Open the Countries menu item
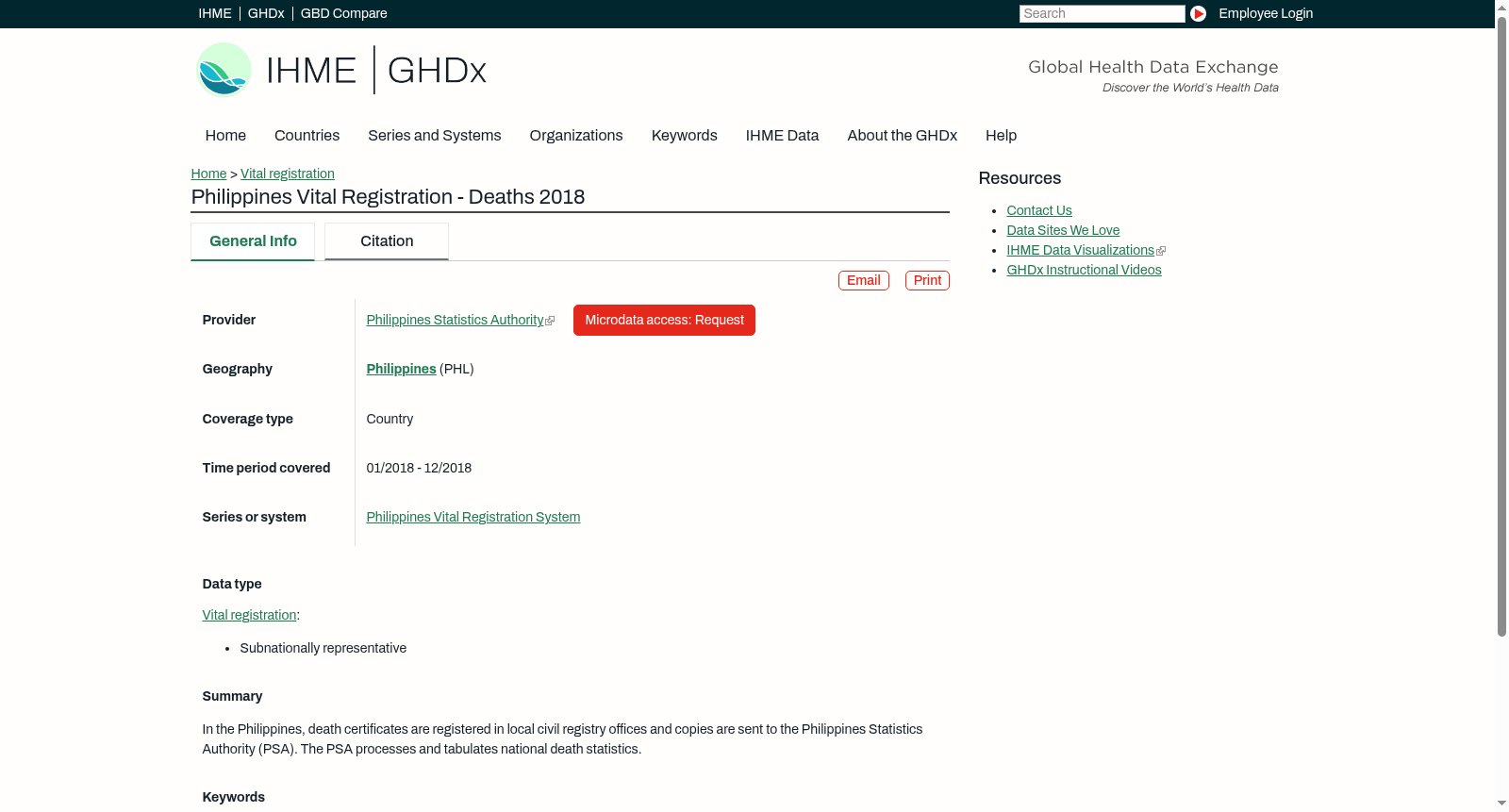The width and height of the screenshot is (1509, 812). pyautogui.click(x=307, y=136)
